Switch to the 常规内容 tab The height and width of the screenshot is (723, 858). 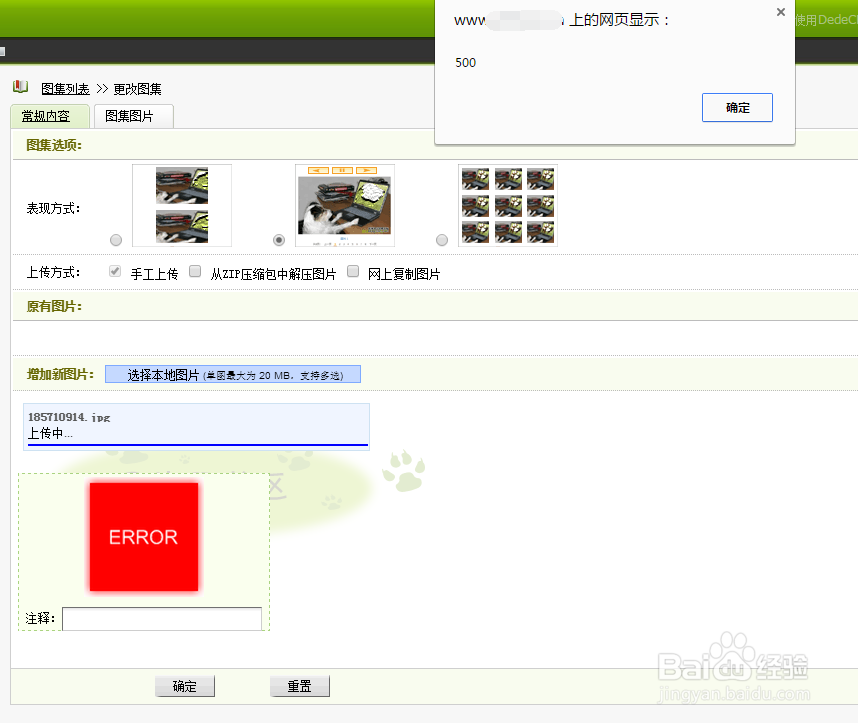coord(50,116)
